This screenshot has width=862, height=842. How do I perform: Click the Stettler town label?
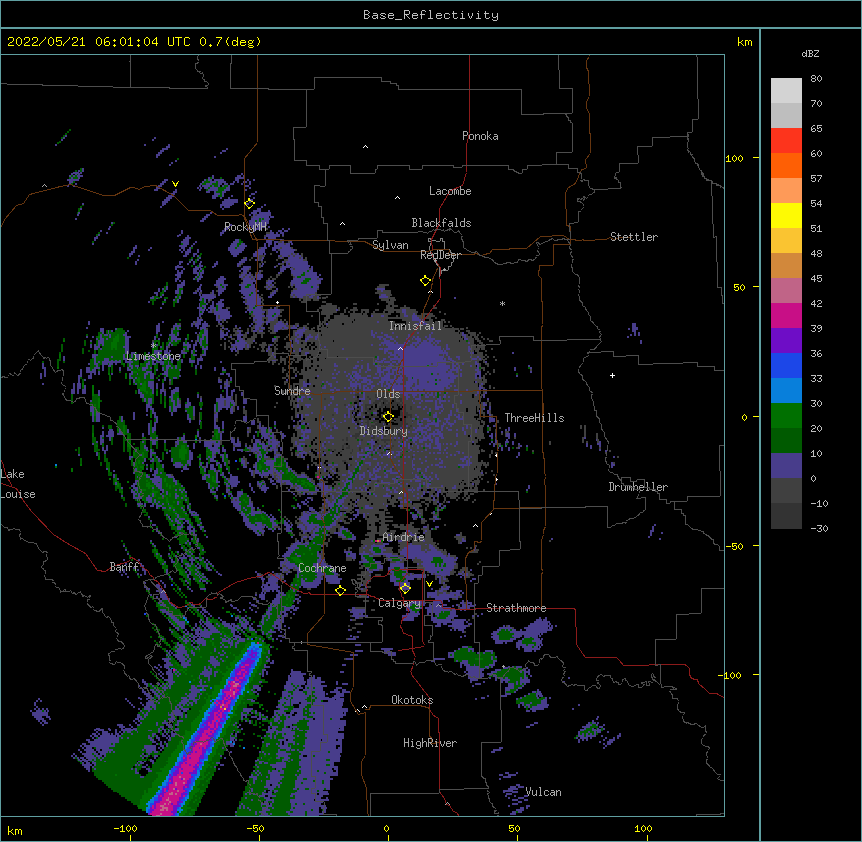(x=634, y=237)
